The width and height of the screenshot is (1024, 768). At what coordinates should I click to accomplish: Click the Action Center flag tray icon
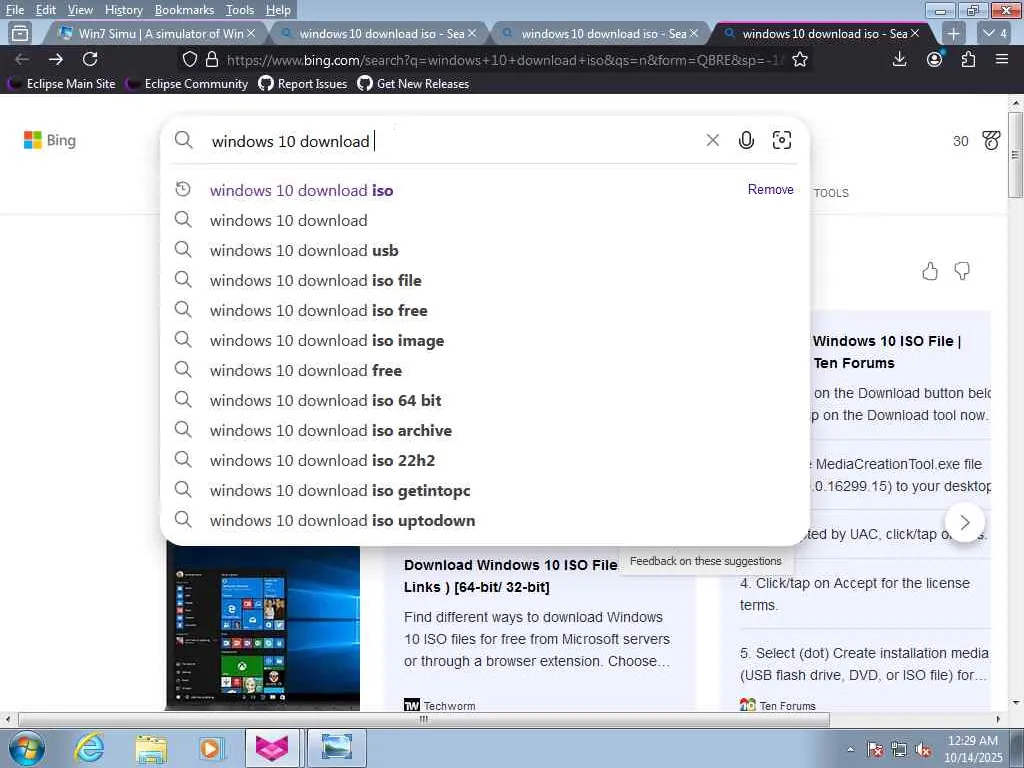[x=875, y=750]
